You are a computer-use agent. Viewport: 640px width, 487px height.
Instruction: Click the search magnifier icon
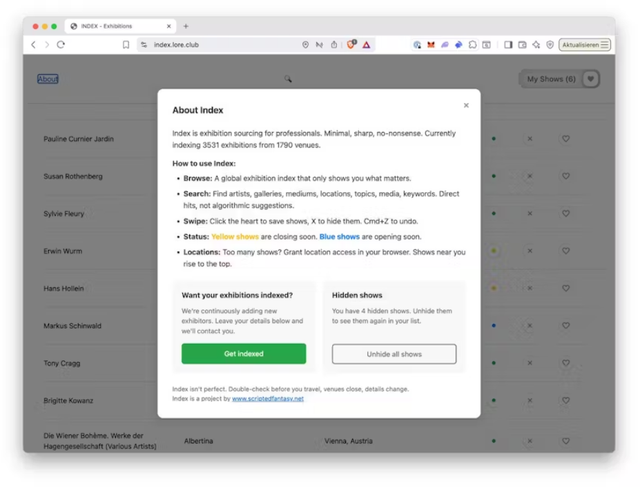(287, 79)
